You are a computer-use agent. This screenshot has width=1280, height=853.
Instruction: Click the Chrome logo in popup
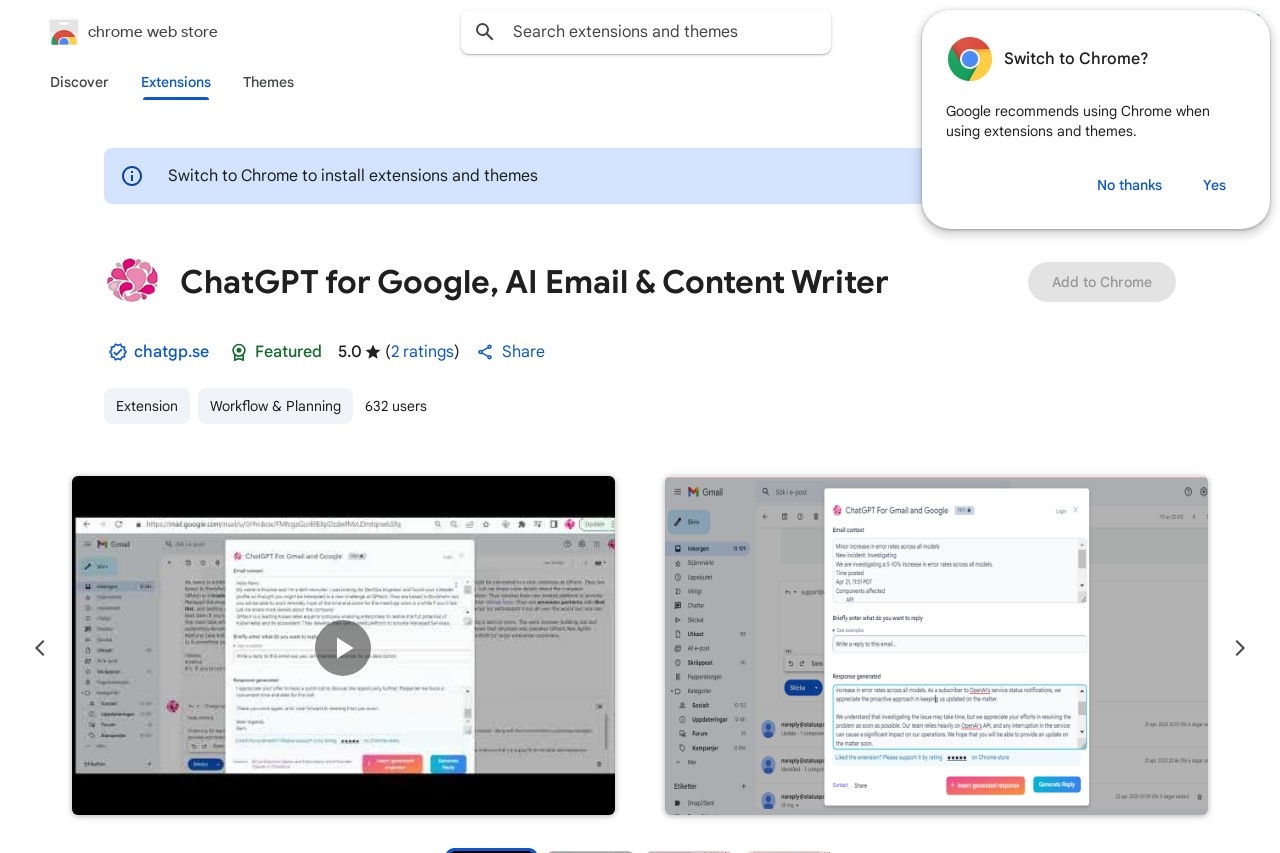(x=969, y=59)
